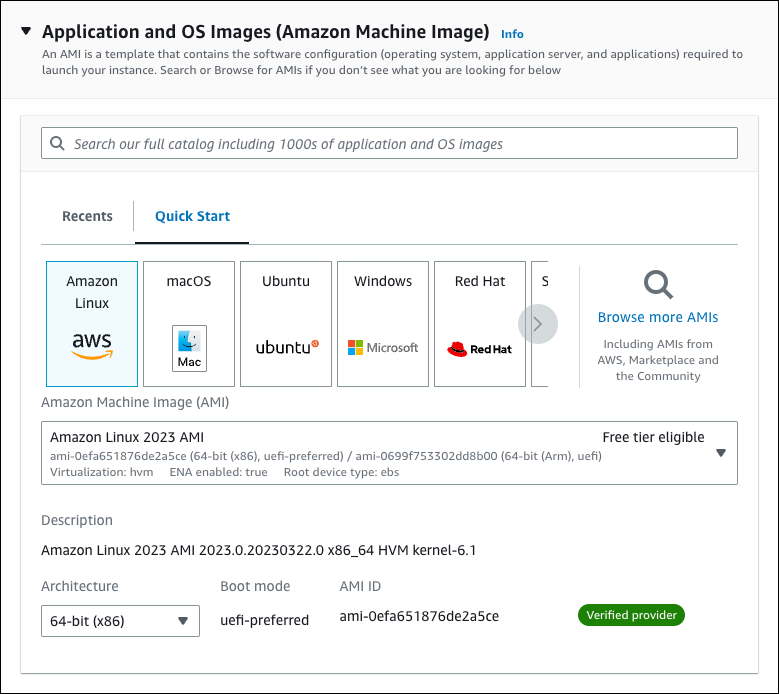
Task: Open the Info link beside the heading
Action: [x=512, y=34]
